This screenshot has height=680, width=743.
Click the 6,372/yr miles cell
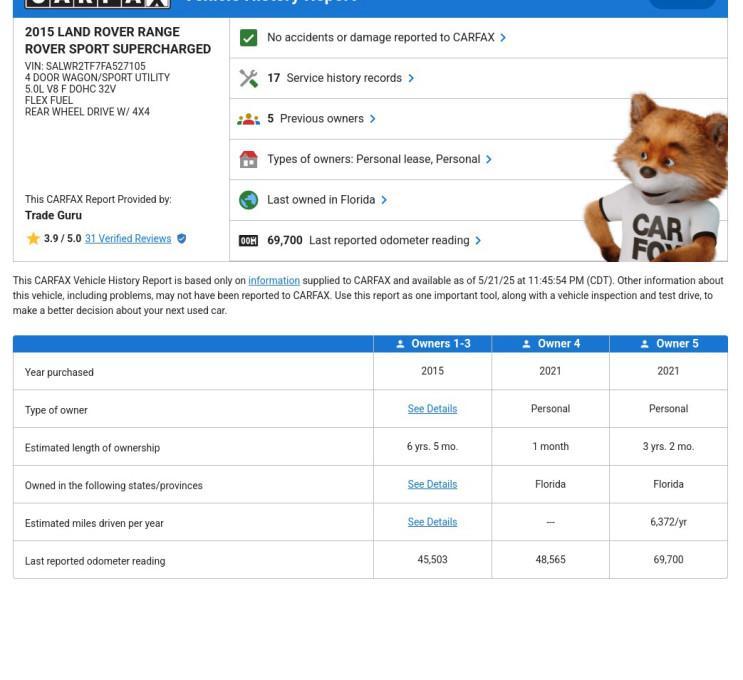[668, 522]
